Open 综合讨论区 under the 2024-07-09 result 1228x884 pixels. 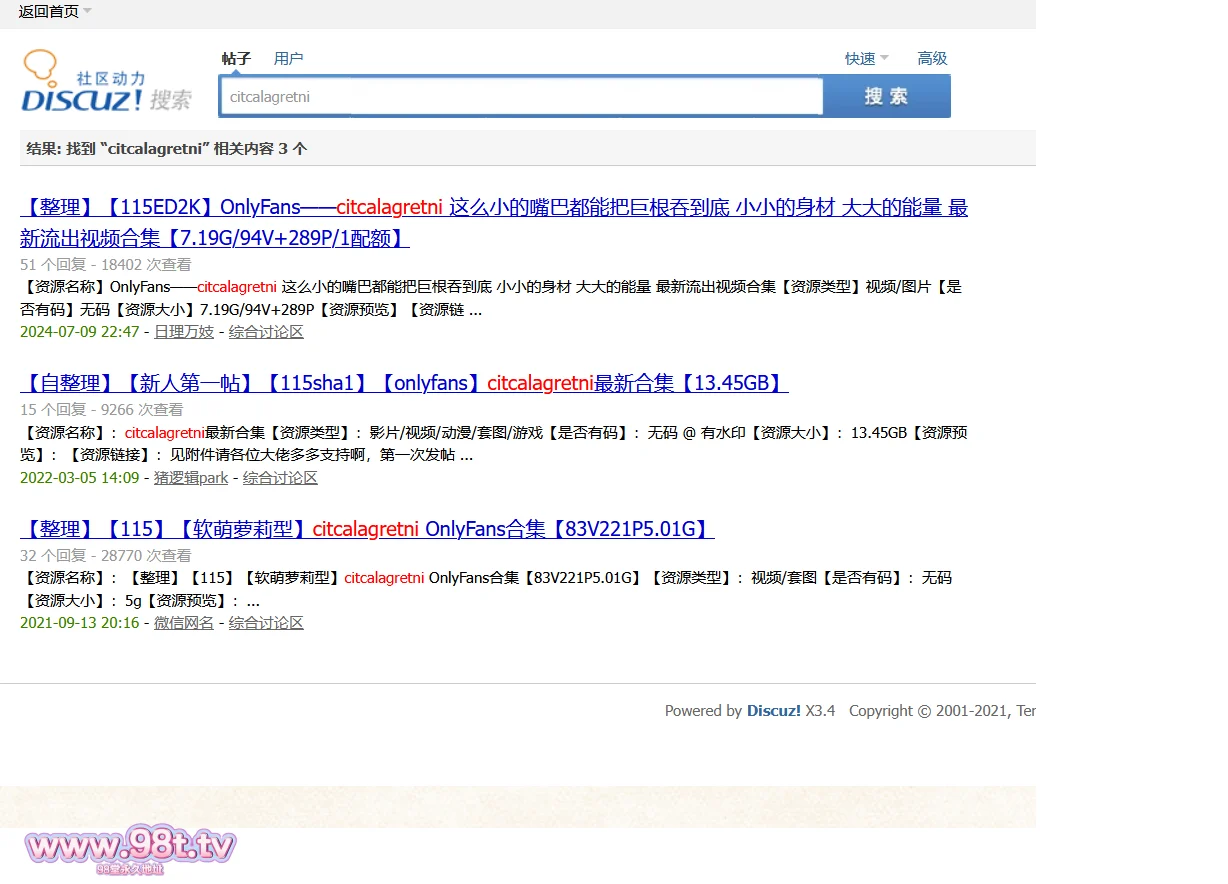pyautogui.click(x=266, y=332)
